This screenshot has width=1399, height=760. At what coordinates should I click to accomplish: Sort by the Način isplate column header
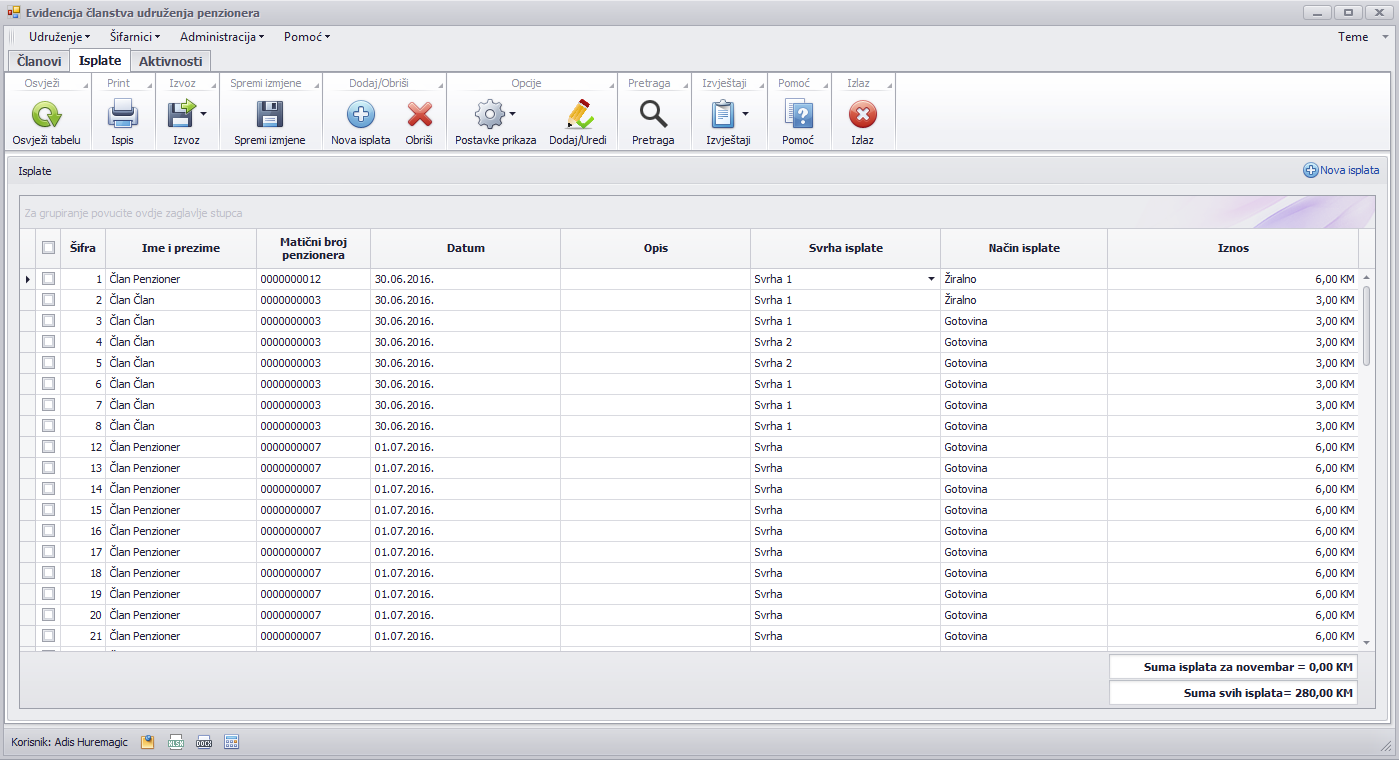[1024, 248]
